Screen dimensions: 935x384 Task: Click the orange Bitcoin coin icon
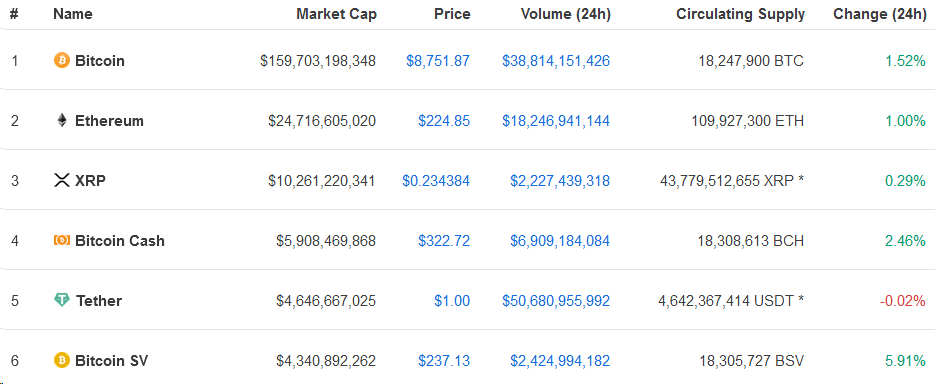point(61,60)
